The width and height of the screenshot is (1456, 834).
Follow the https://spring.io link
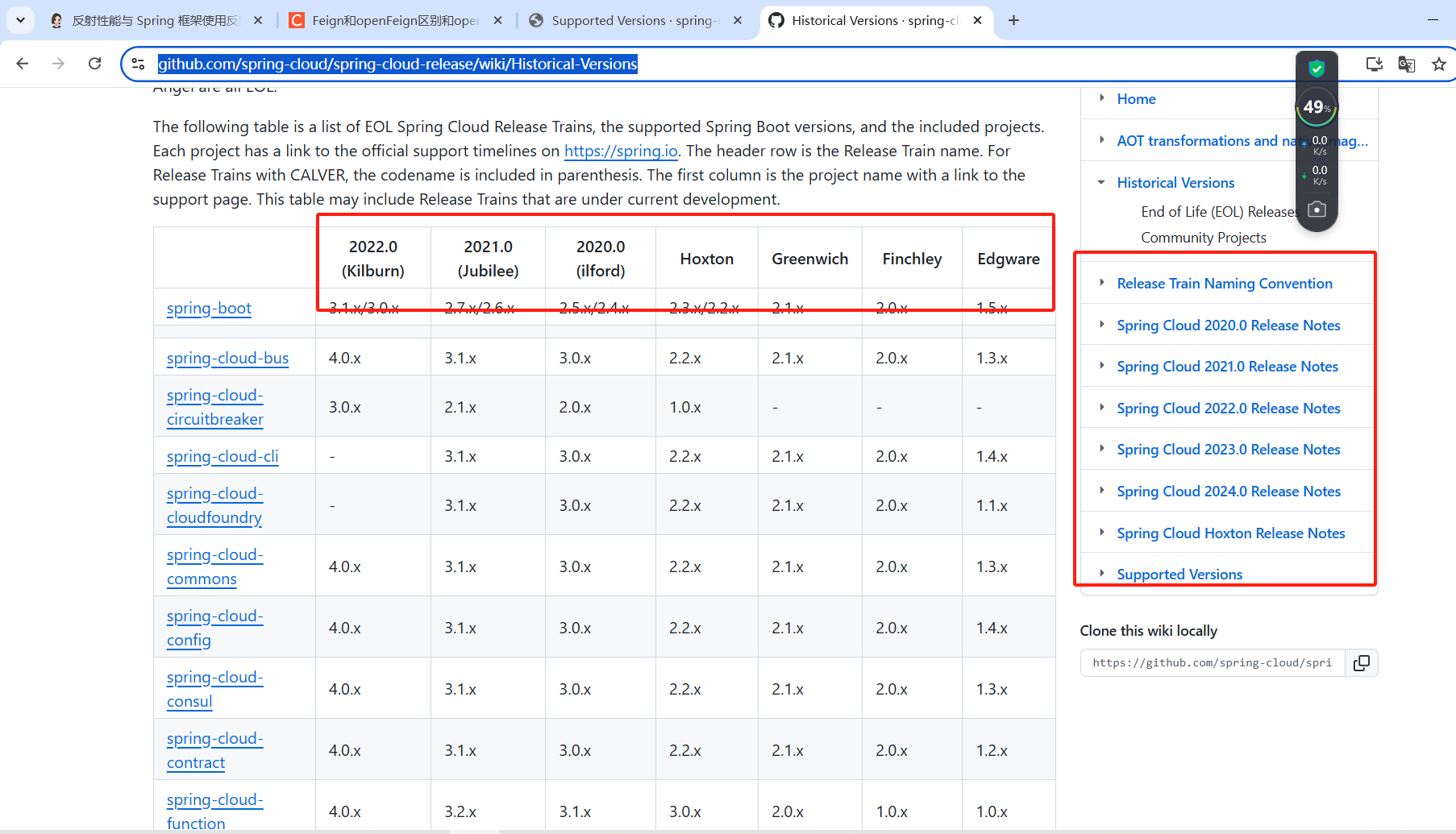(621, 151)
